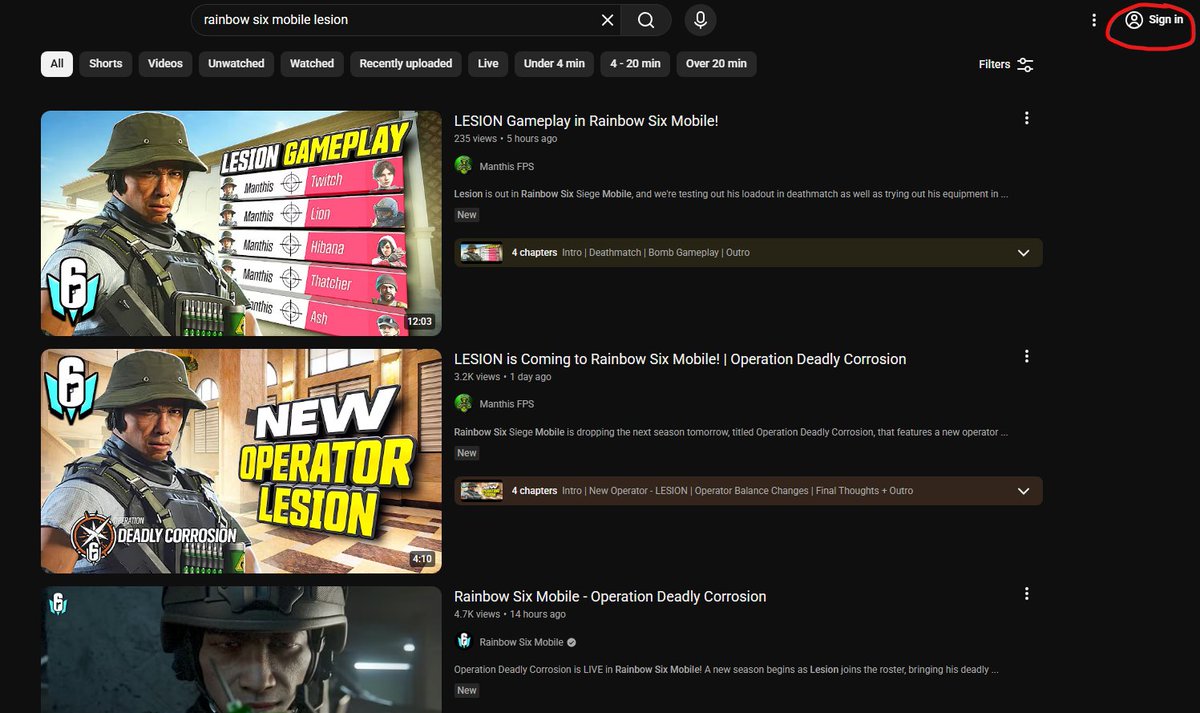Viewport: 1200px width, 713px height.
Task: Open the NEW OPERATOR LESION video thumbnail
Action: pyautogui.click(x=241, y=461)
